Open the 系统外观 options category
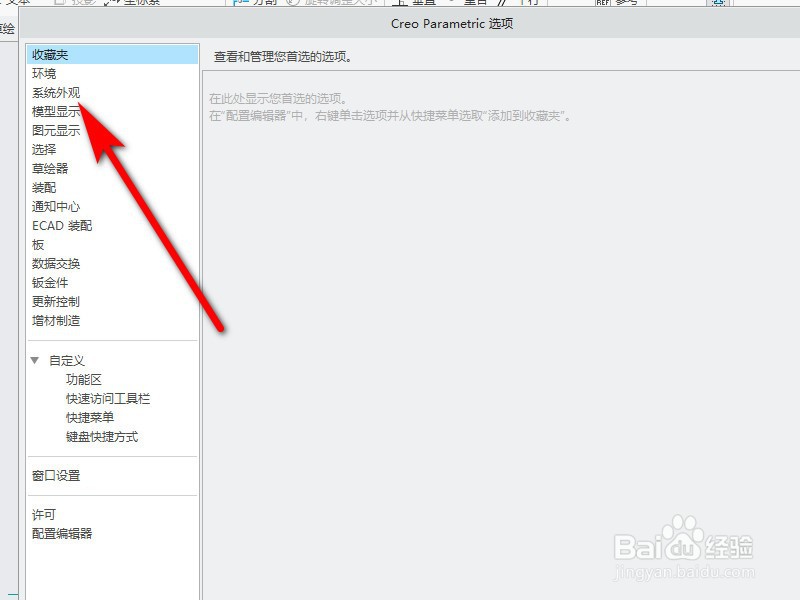This screenshot has width=800, height=600. [56, 92]
